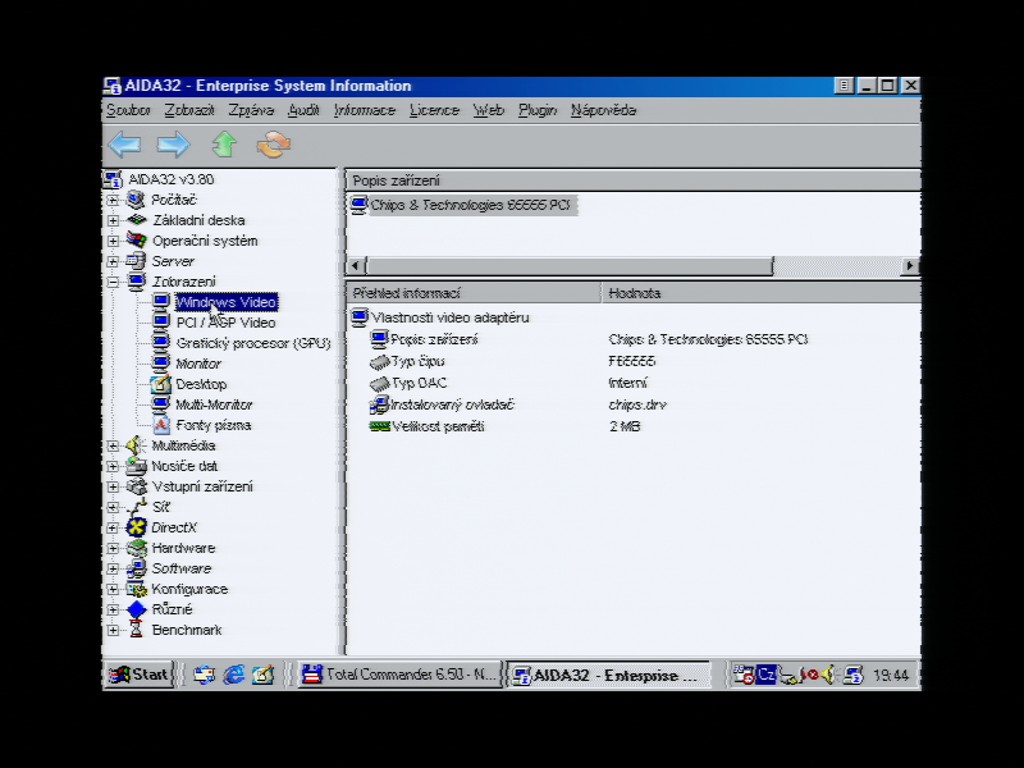Click Internet Explorer quick launch icon

coord(234,674)
